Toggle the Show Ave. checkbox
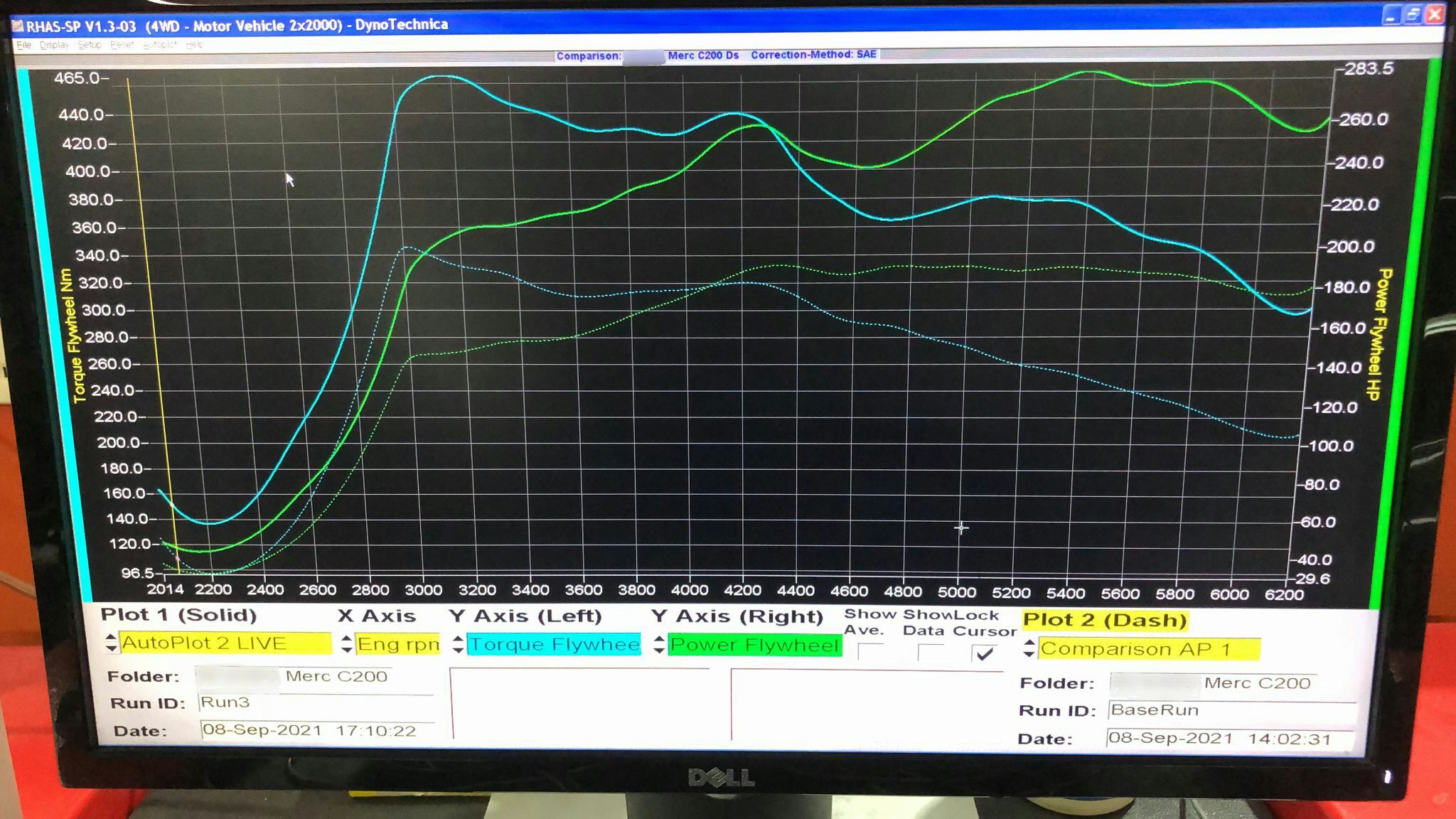The width and height of the screenshot is (1456, 819). click(871, 652)
